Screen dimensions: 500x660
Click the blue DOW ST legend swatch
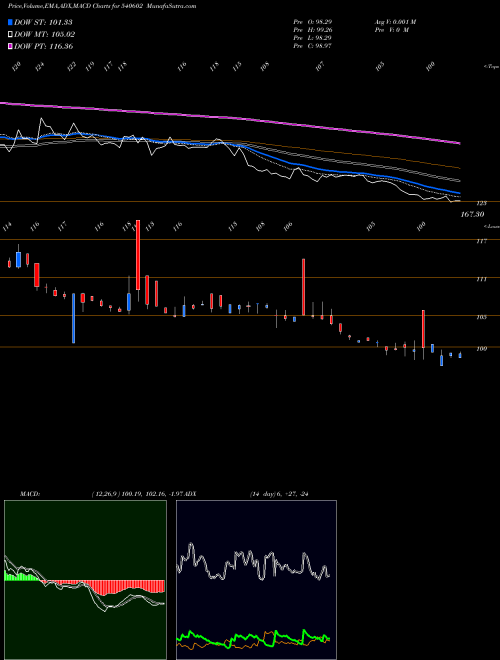pos(11,22)
